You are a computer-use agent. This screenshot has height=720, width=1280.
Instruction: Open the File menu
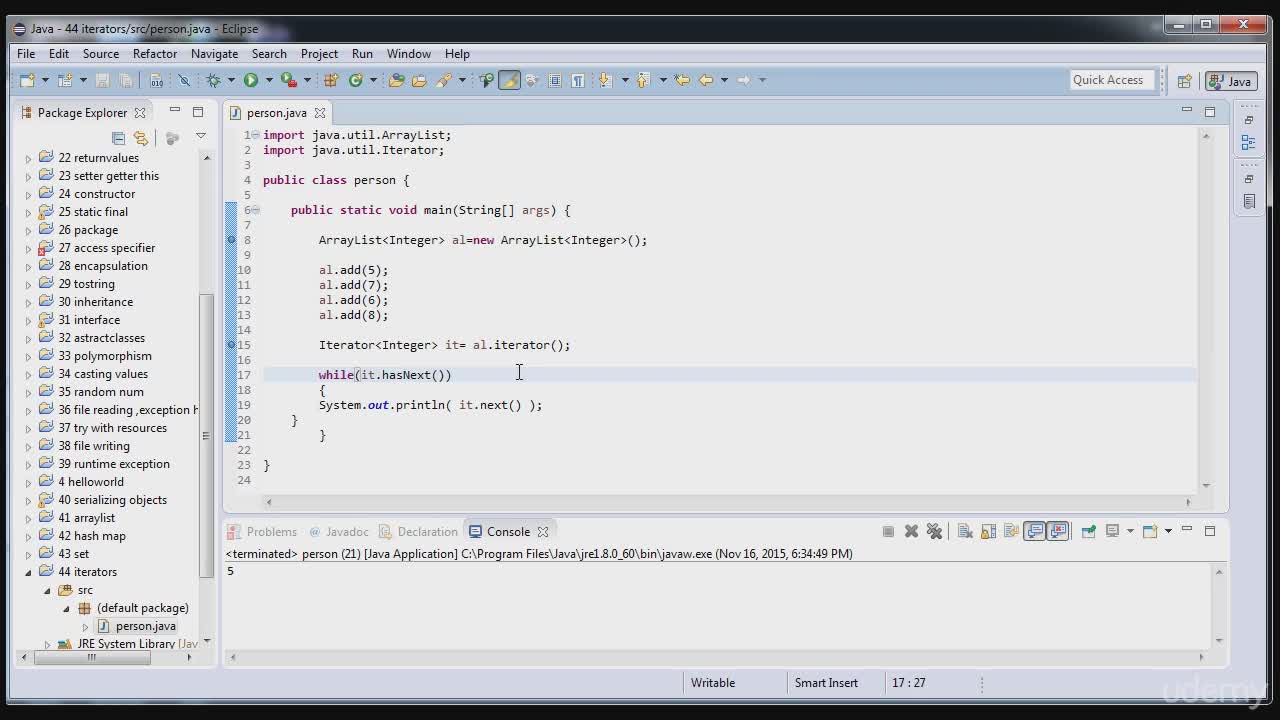(26, 54)
